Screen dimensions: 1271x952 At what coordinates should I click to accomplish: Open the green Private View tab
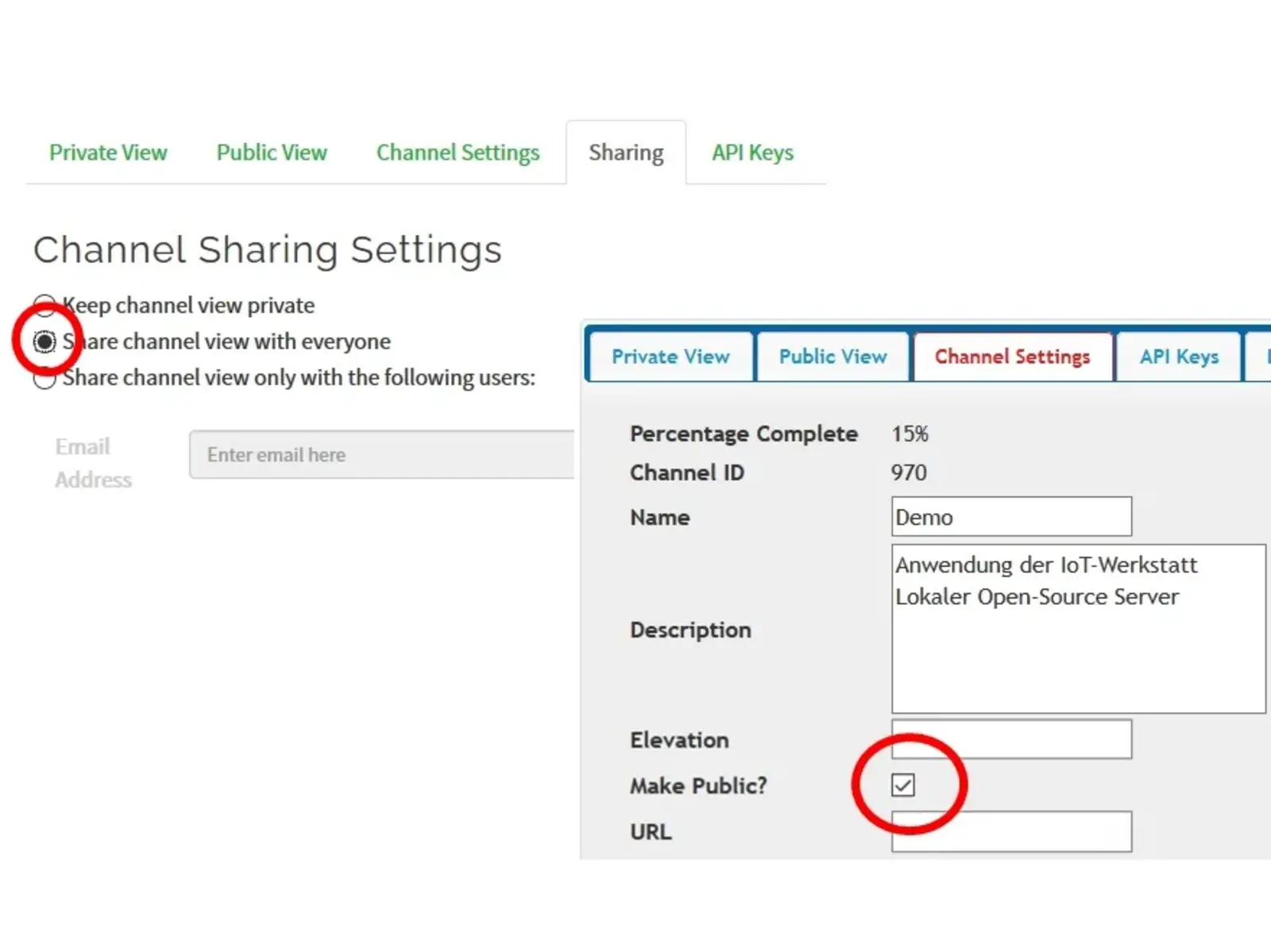[x=108, y=152]
